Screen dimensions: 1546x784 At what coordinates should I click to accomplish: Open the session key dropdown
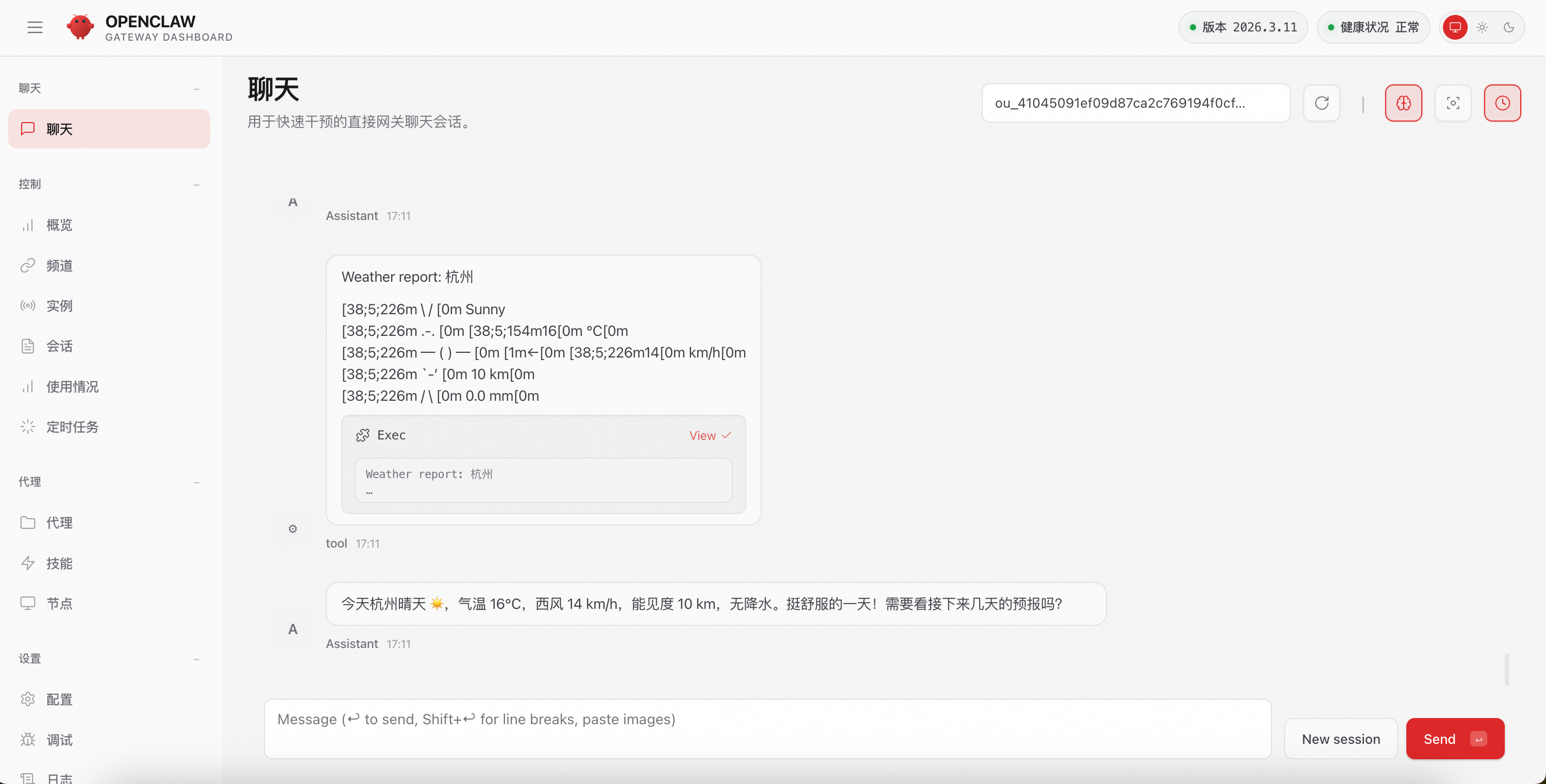[x=1135, y=103]
